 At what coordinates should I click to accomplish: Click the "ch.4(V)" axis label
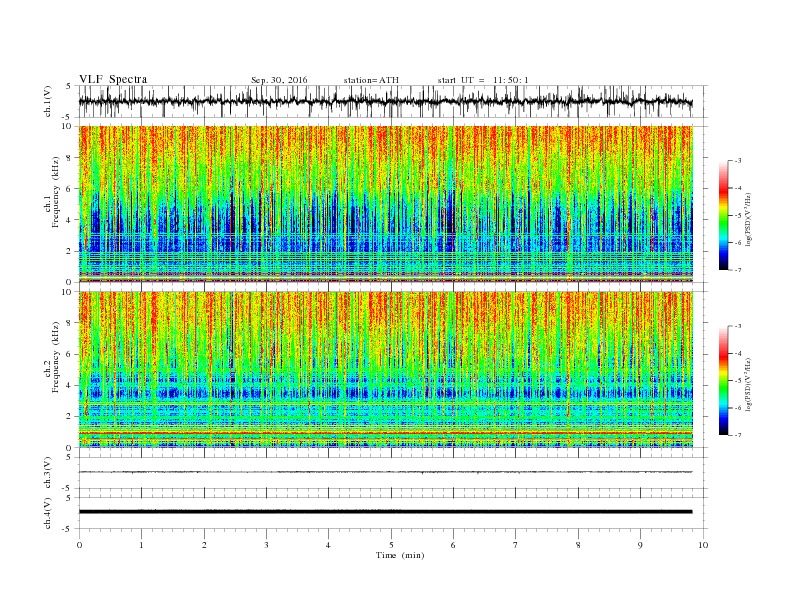pyautogui.click(x=48, y=513)
